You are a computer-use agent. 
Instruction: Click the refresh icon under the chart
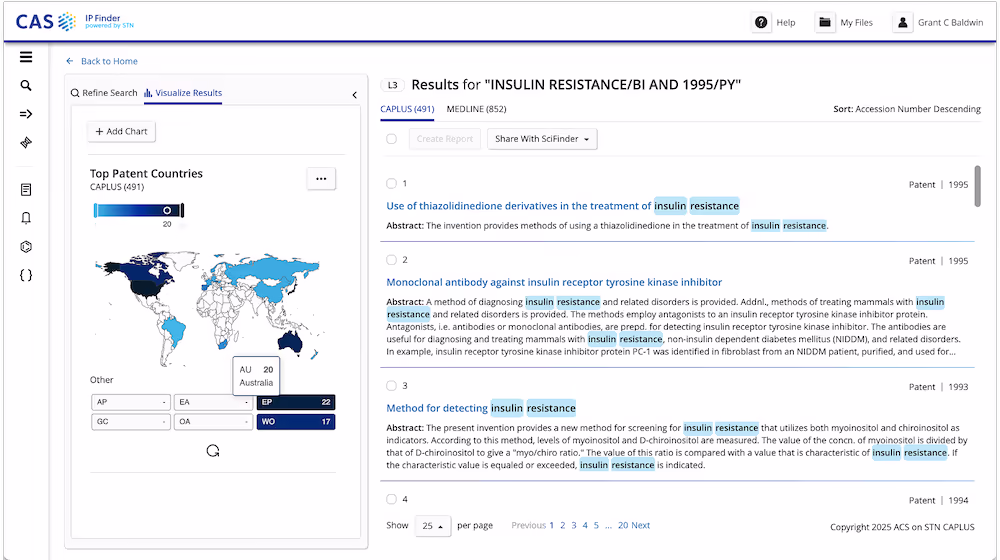click(x=213, y=451)
